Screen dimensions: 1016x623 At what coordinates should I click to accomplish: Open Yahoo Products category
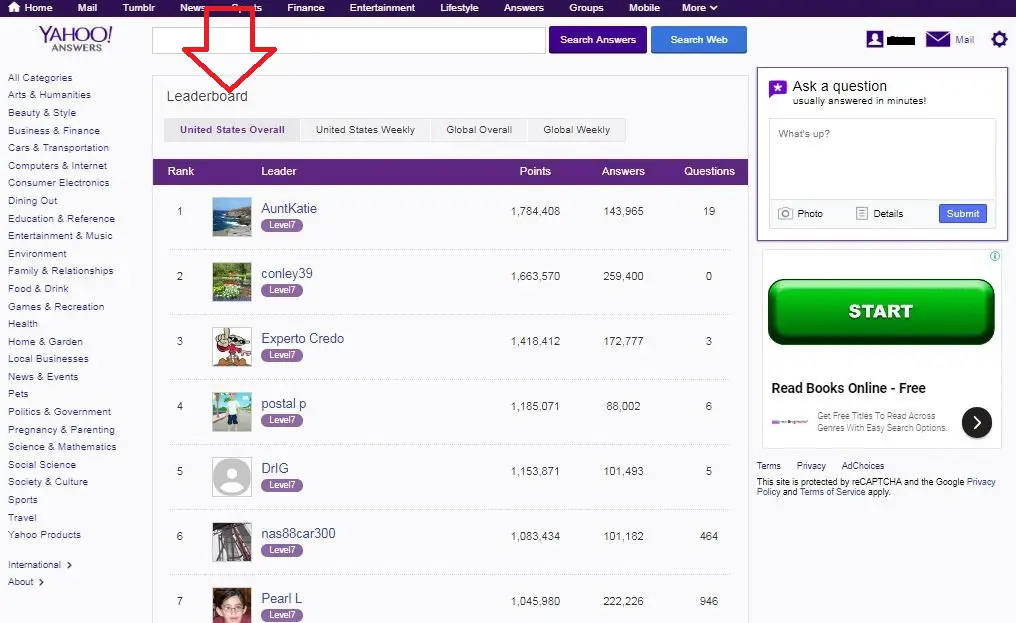(x=45, y=535)
